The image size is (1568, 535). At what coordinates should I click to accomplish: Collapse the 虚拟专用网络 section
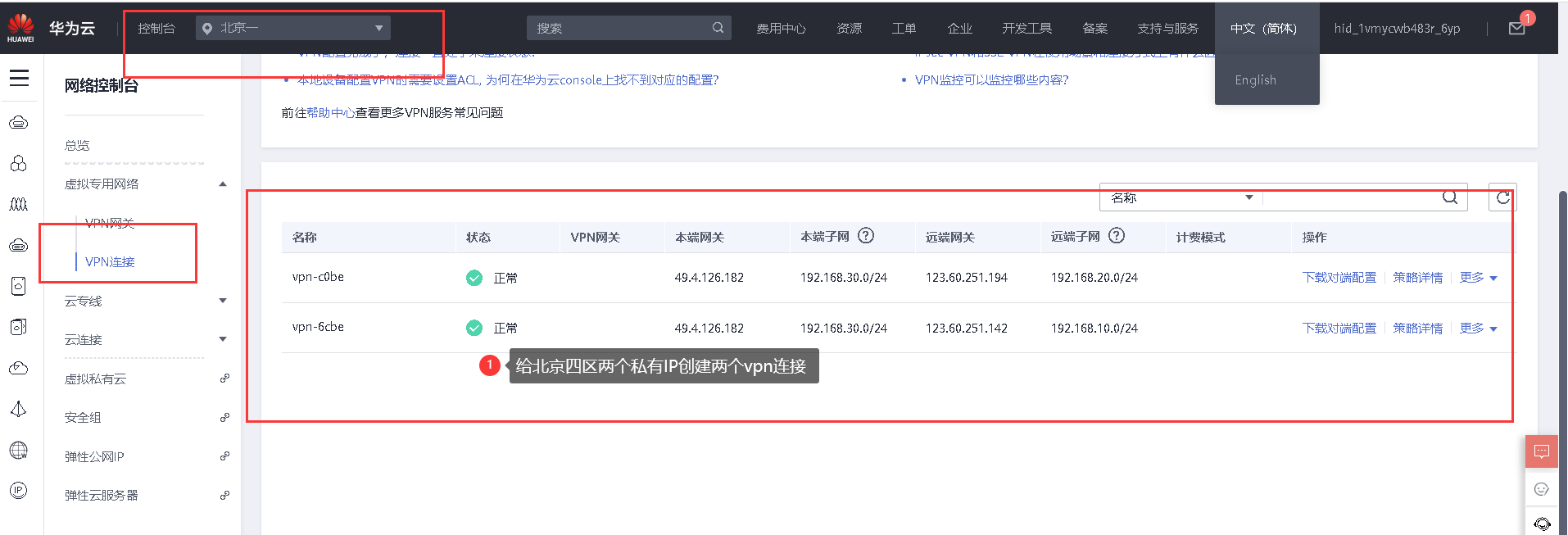pos(223,184)
